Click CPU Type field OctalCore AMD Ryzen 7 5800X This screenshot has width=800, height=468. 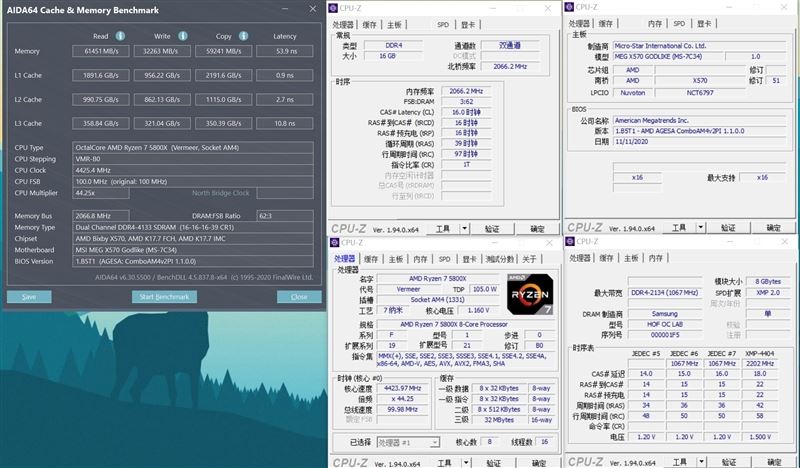pyautogui.click(x=193, y=147)
